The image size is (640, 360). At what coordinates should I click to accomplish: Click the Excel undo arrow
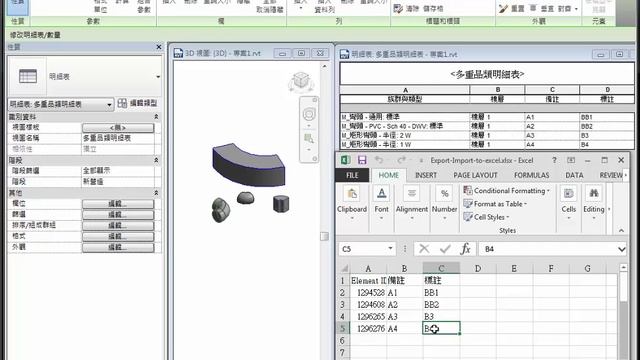click(x=379, y=160)
